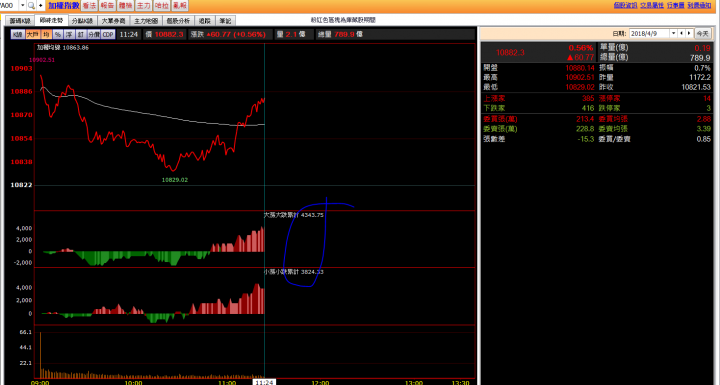Open the 哈拉 button

click(x=161, y=6)
